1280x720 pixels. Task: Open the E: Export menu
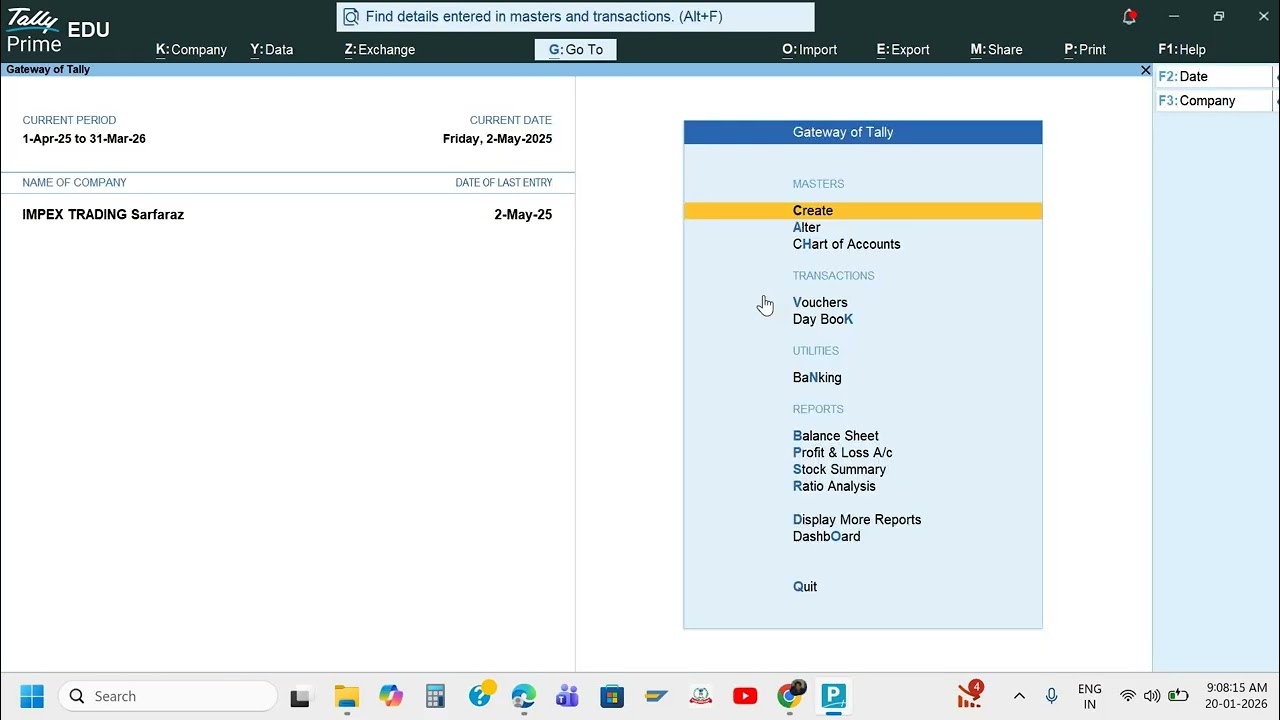(x=903, y=50)
